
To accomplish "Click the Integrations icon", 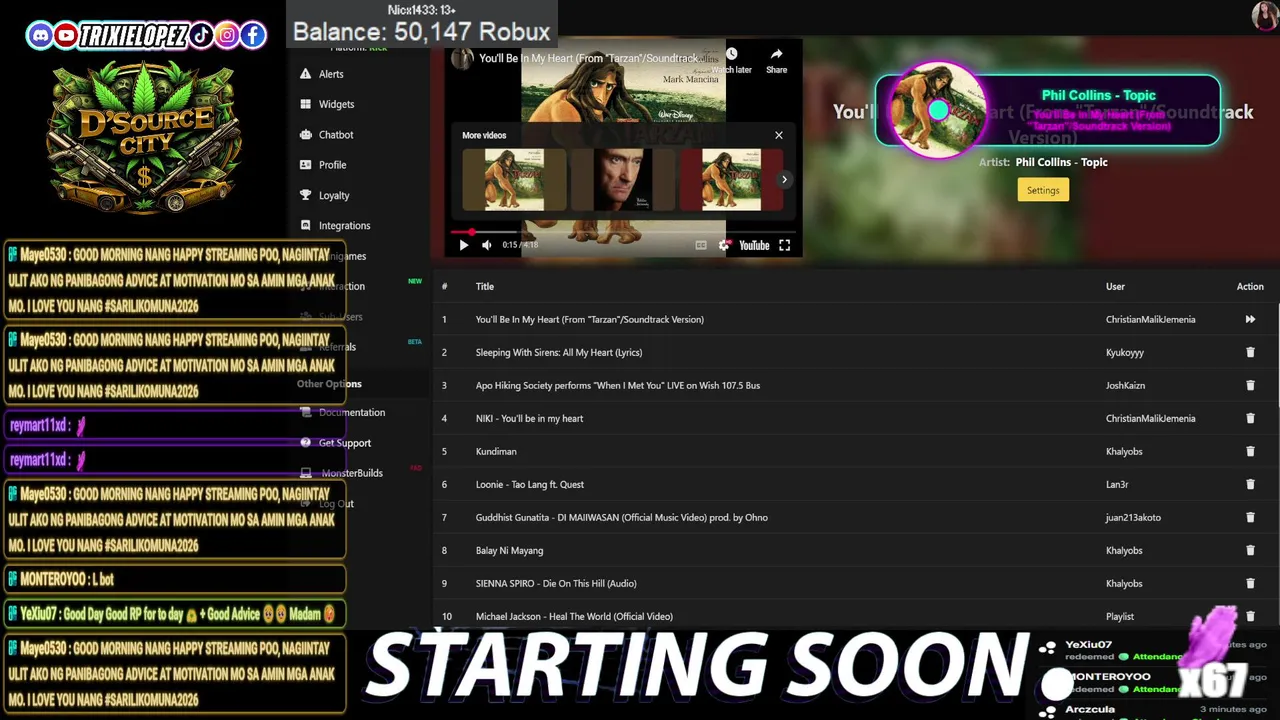I will 306,225.
